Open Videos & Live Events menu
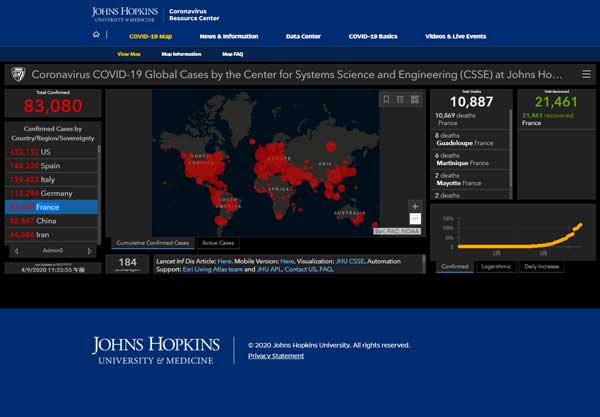This screenshot has height=417, width=600. coord(455,36)
